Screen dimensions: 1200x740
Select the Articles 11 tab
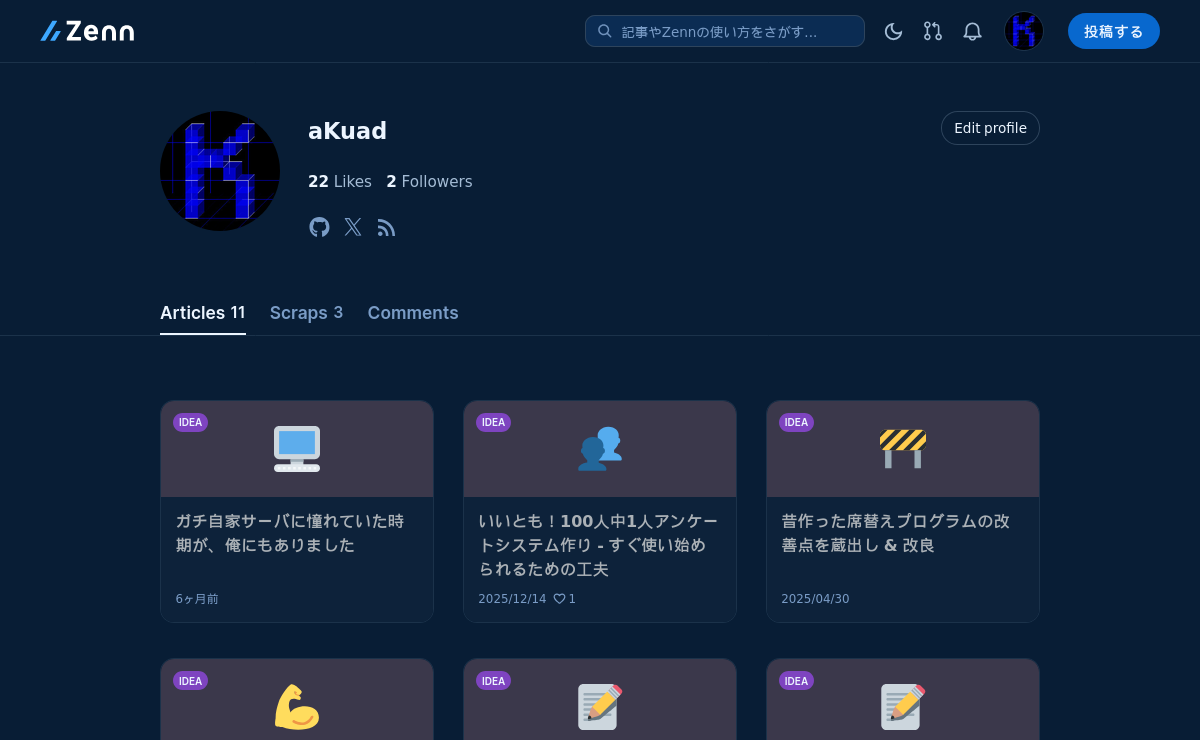coord(203,313)
